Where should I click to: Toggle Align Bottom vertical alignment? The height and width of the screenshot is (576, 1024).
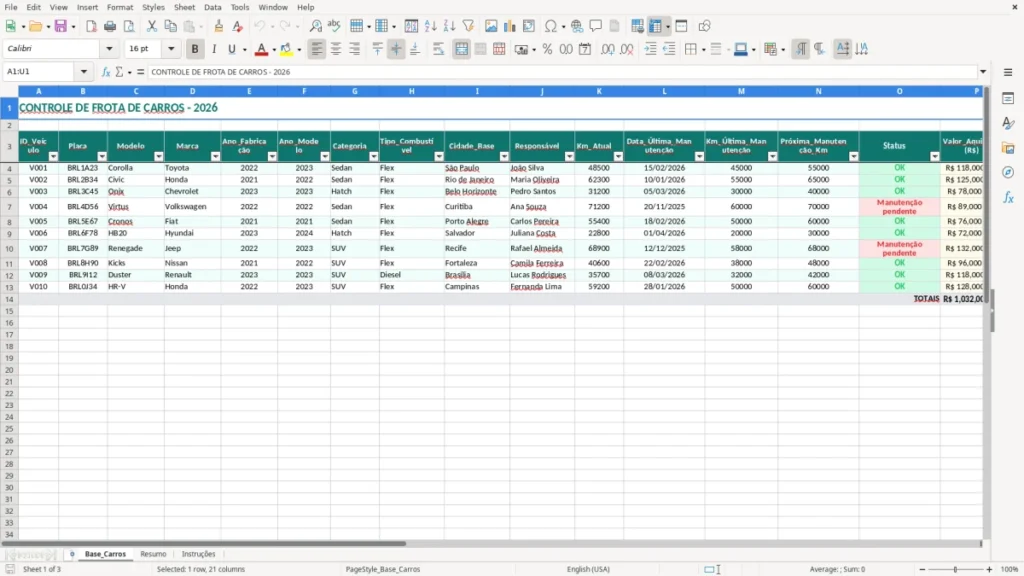pyautogui.click(x=415, y=49)
